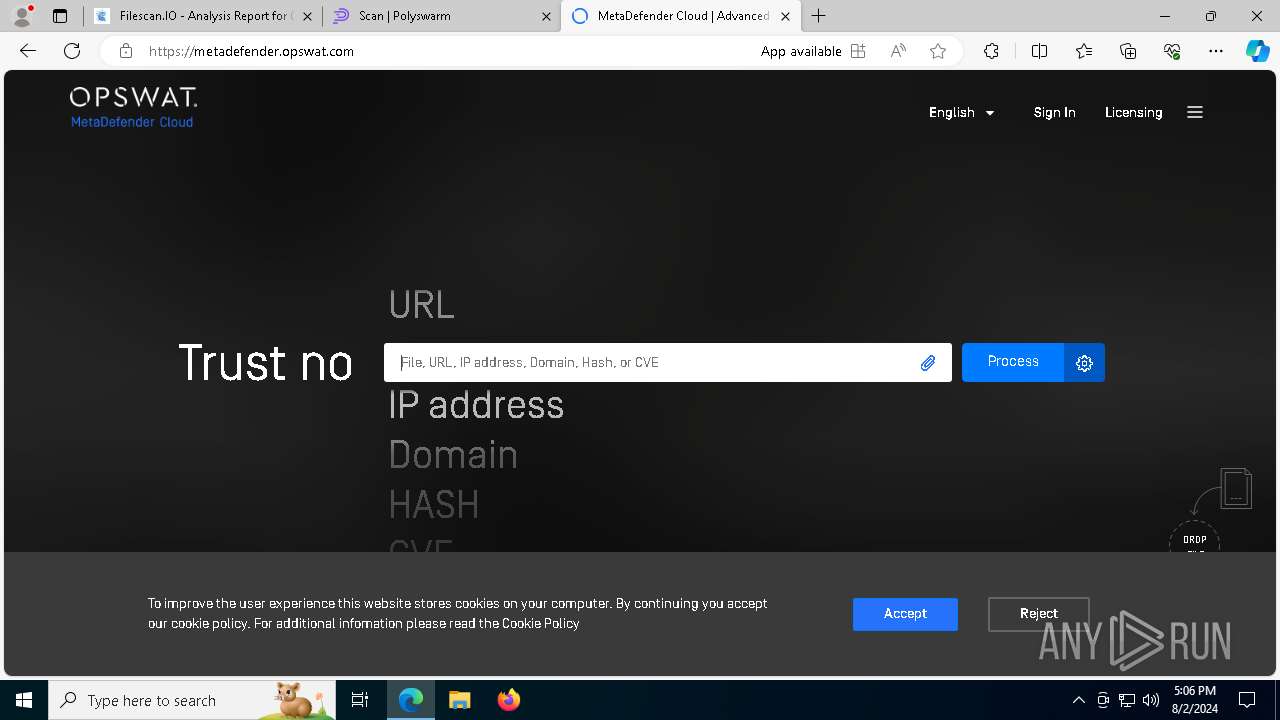Viewport: 1280px width, 720px height.
Task: Click the OPSWAT MetaDefender Cloud logo
Action: [133, 108]
